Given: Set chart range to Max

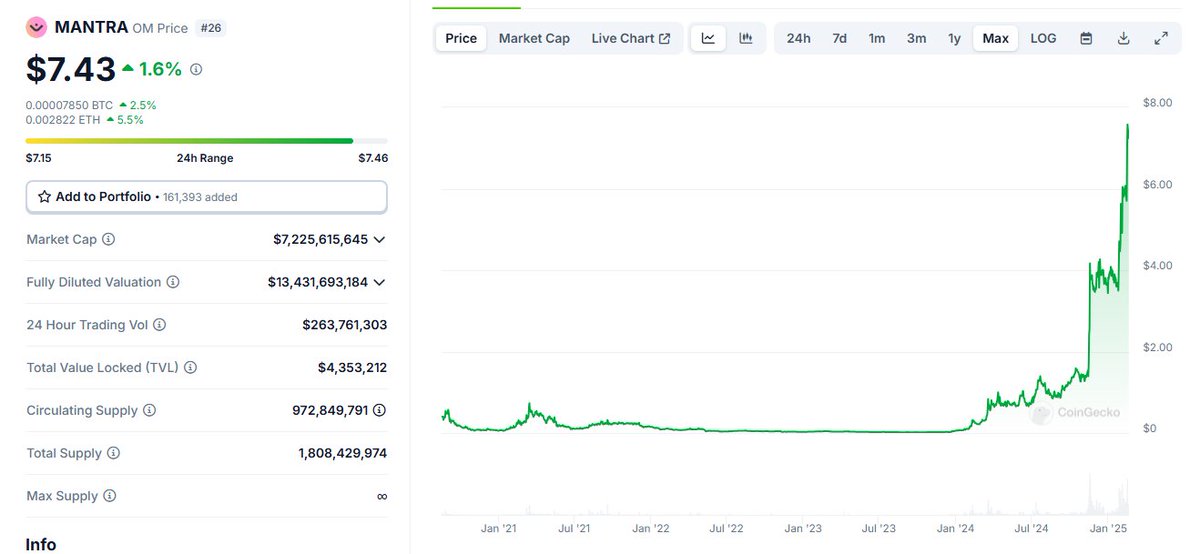Looking at the screenshot, I should point(995,38).
